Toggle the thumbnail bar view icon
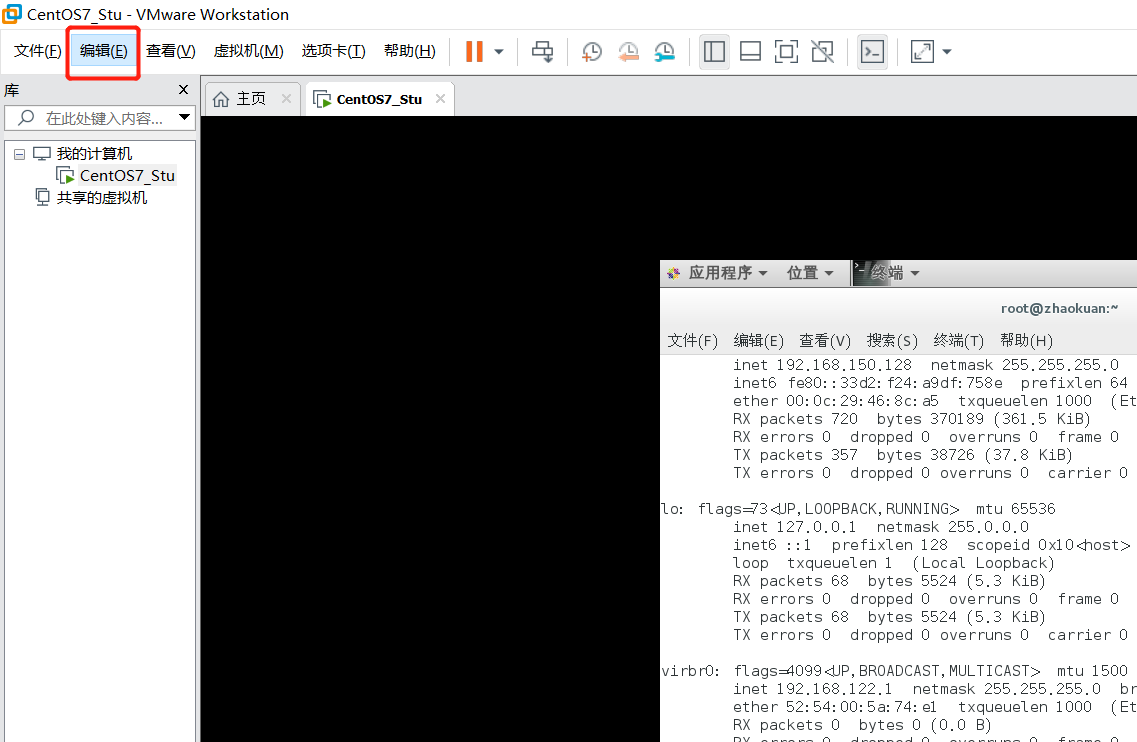 (750, 51)
